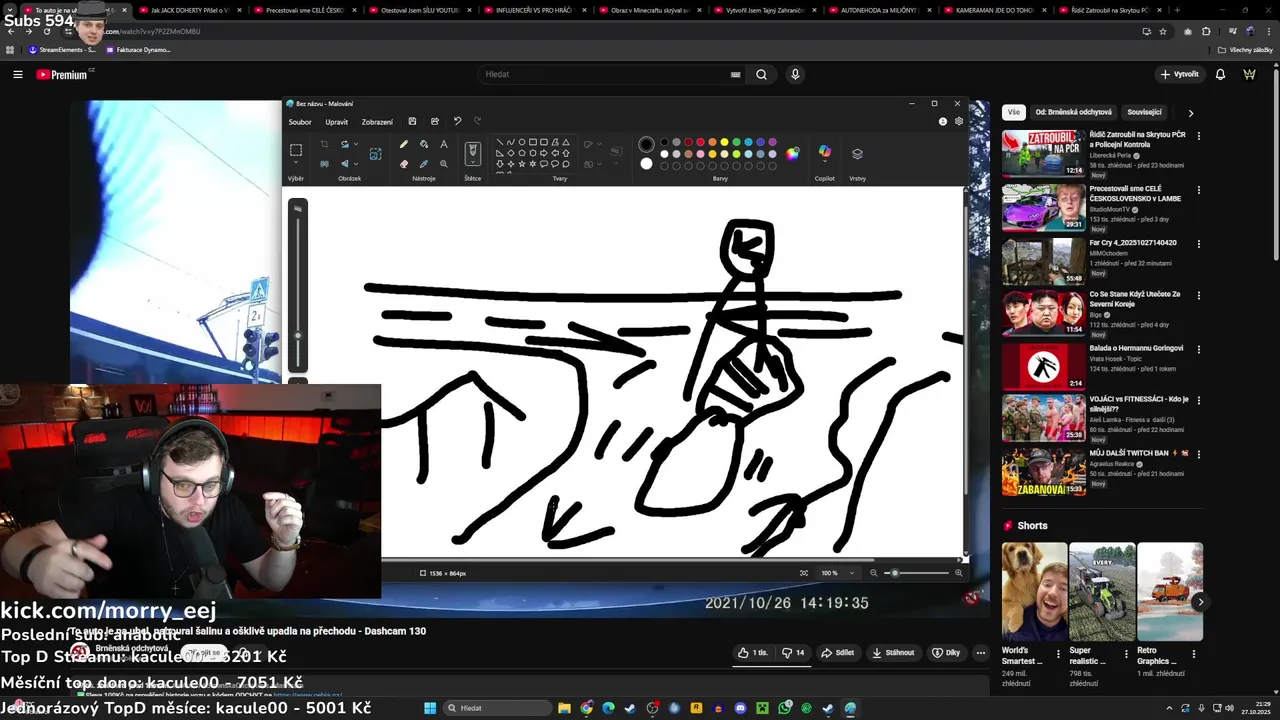Switch to the AUTONEHODA za MILIÓNY tab
The height and width of the screenshot is (720, 1280).
click(x=879, y=10)
